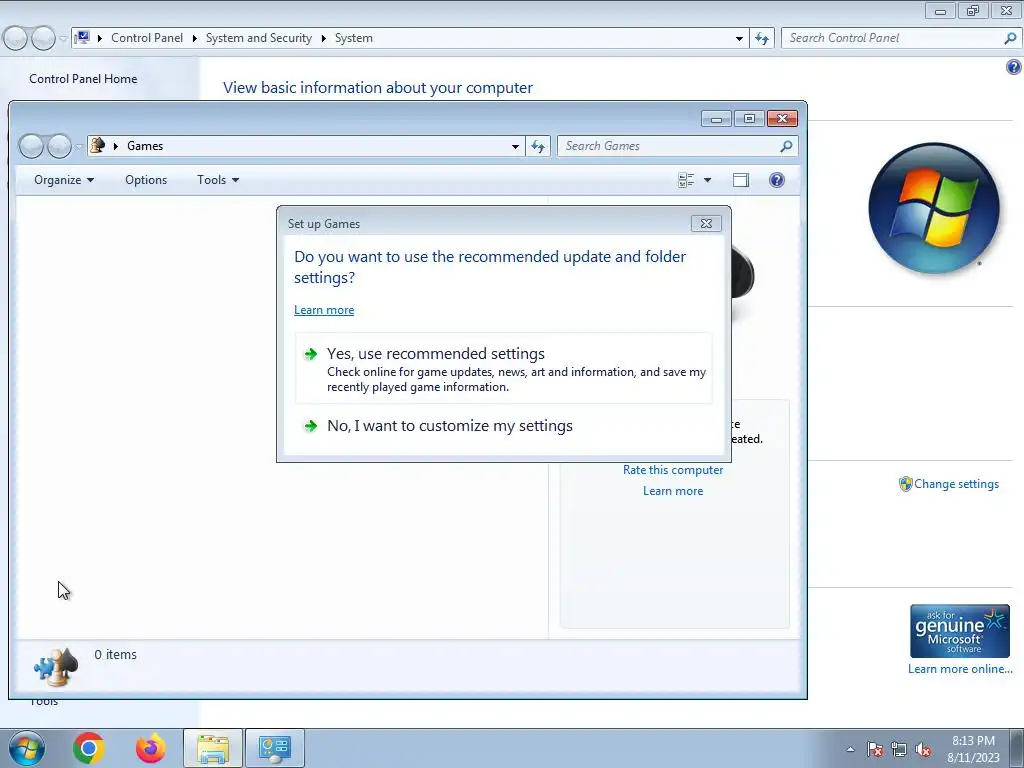Open Action Center flag icon in tray
Image resolution: width=1024 pixels, height=768 pixels.
coord(875,749)
